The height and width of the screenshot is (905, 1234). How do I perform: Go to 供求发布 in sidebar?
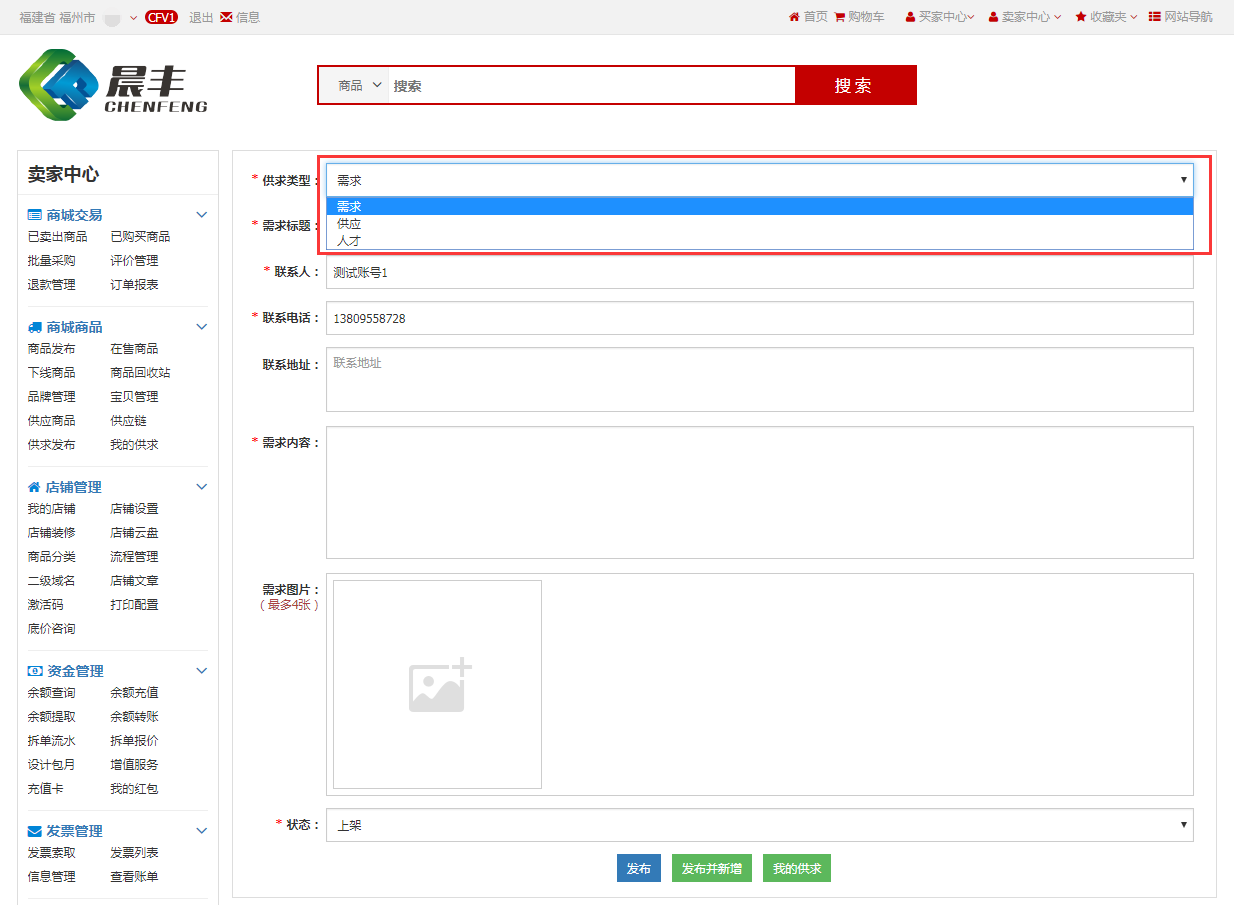pos(51,445)
